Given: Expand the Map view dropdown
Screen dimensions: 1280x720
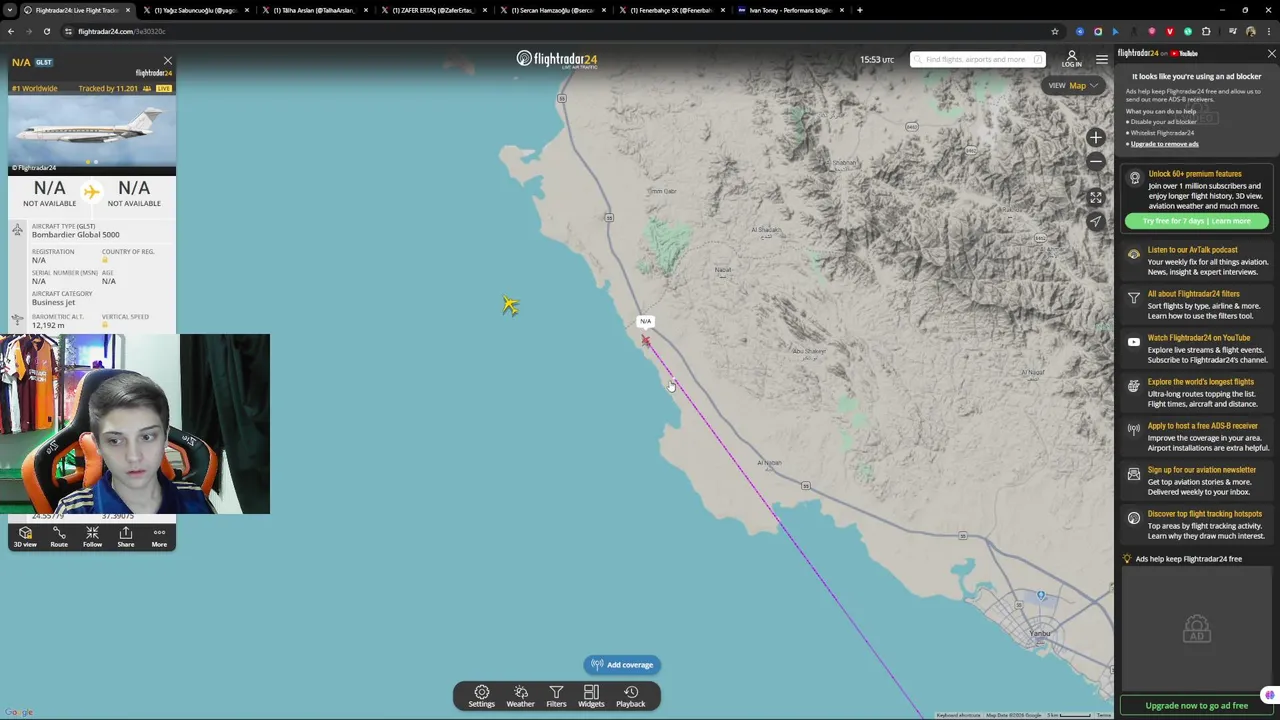Looking at the screenshot, I should tap(1073, 85).
